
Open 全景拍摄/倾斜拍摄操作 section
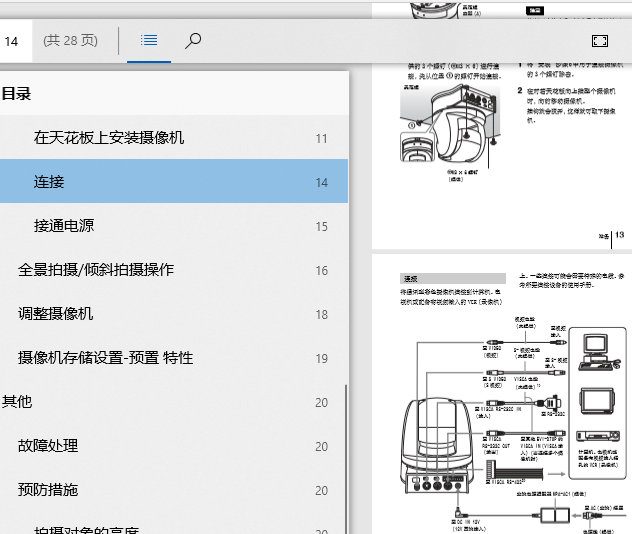[x=96, y=270]
